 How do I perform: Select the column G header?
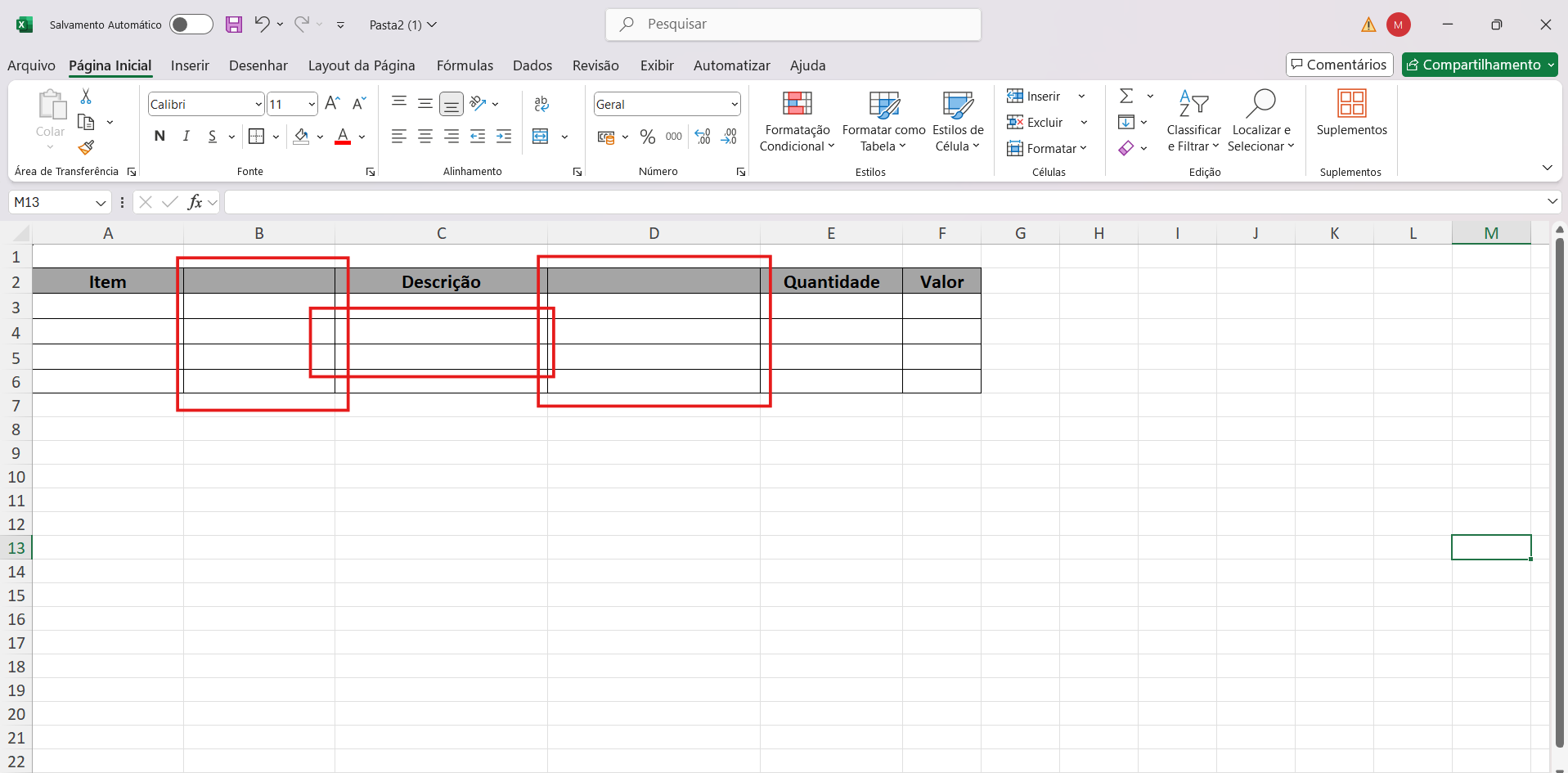click(x=1020, y=233)
